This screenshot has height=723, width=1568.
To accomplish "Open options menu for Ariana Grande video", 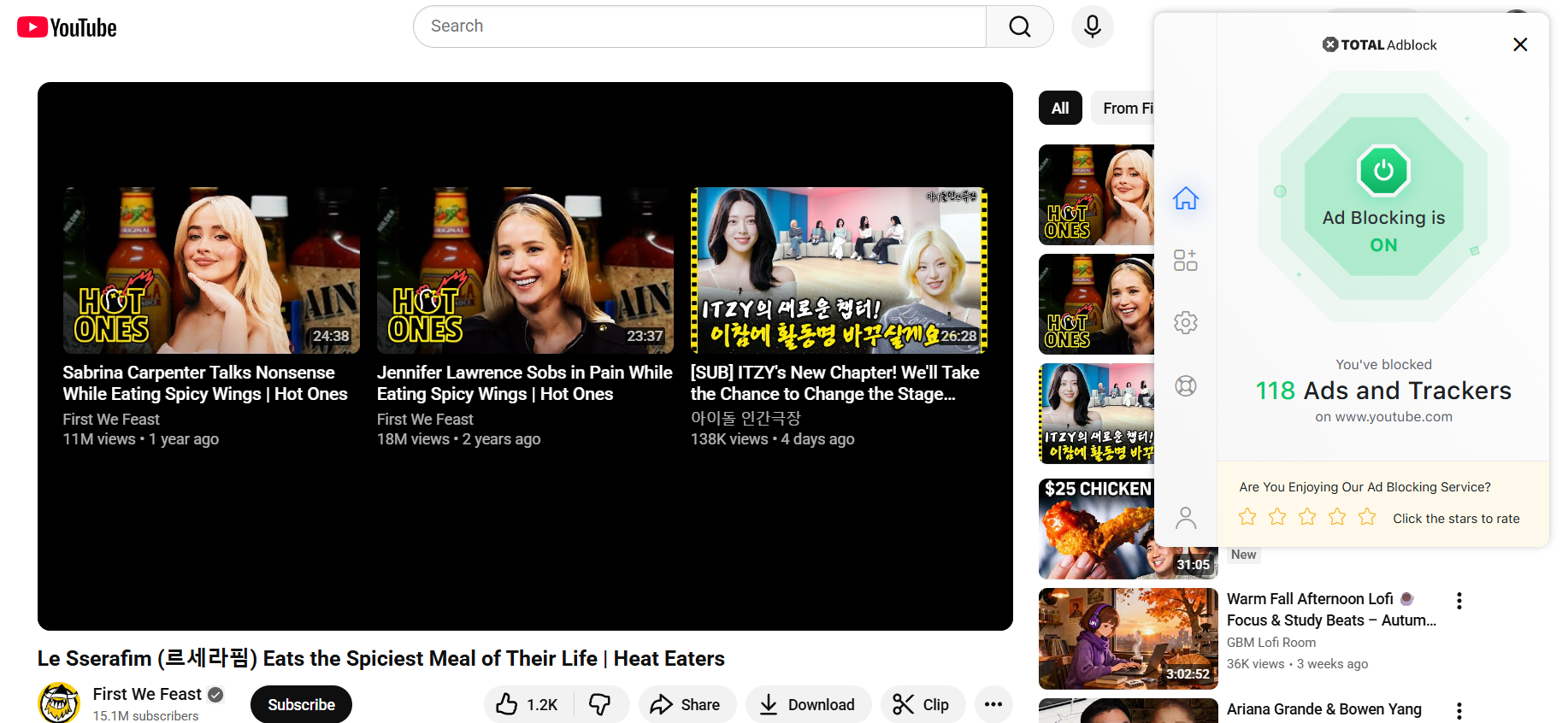I will tap(1459, 711).
